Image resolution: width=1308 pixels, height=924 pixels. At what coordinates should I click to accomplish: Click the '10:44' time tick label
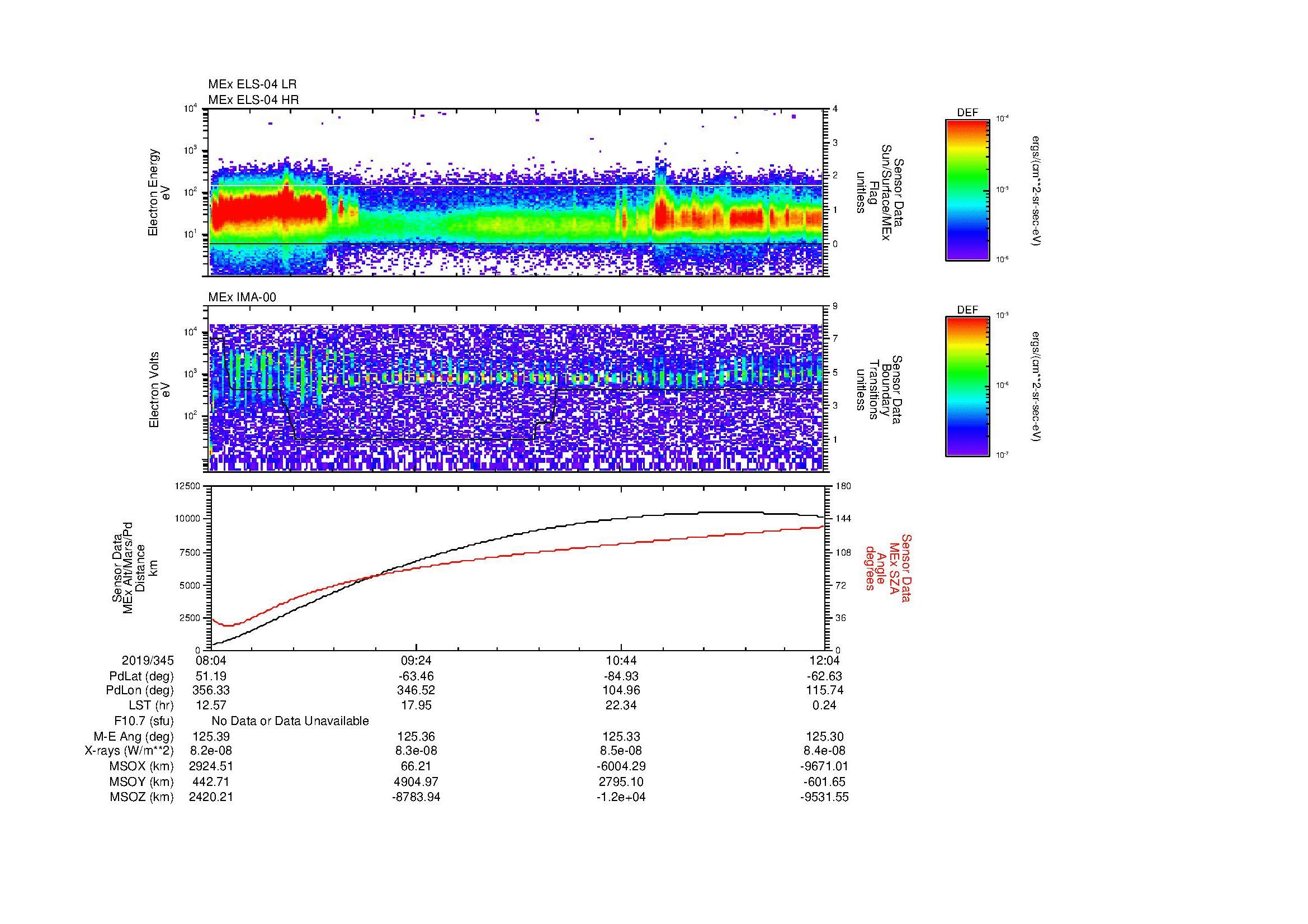tap(621, 660)
